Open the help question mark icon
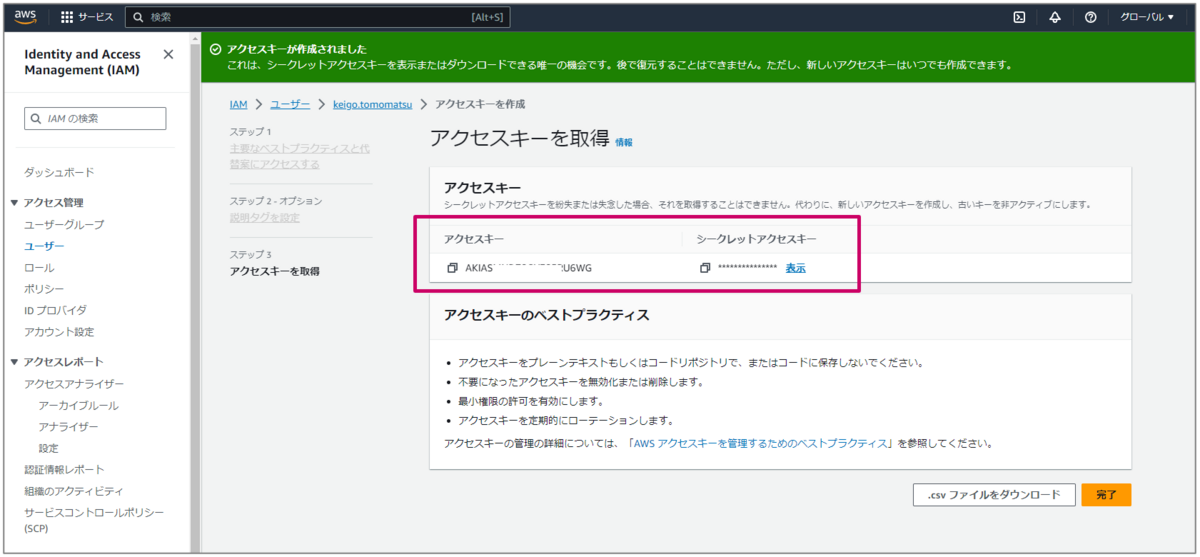The image size is (1200, 557). pyautogui.click(x=1091, y=17)
